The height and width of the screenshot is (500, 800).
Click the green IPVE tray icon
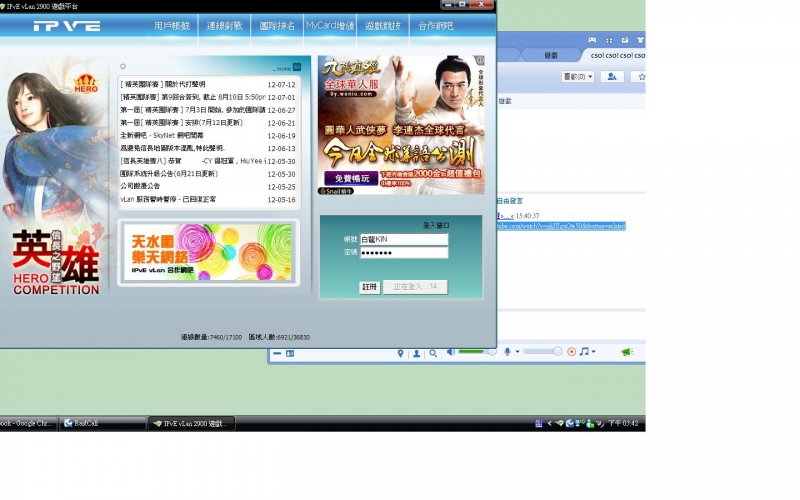coord(560,423)
